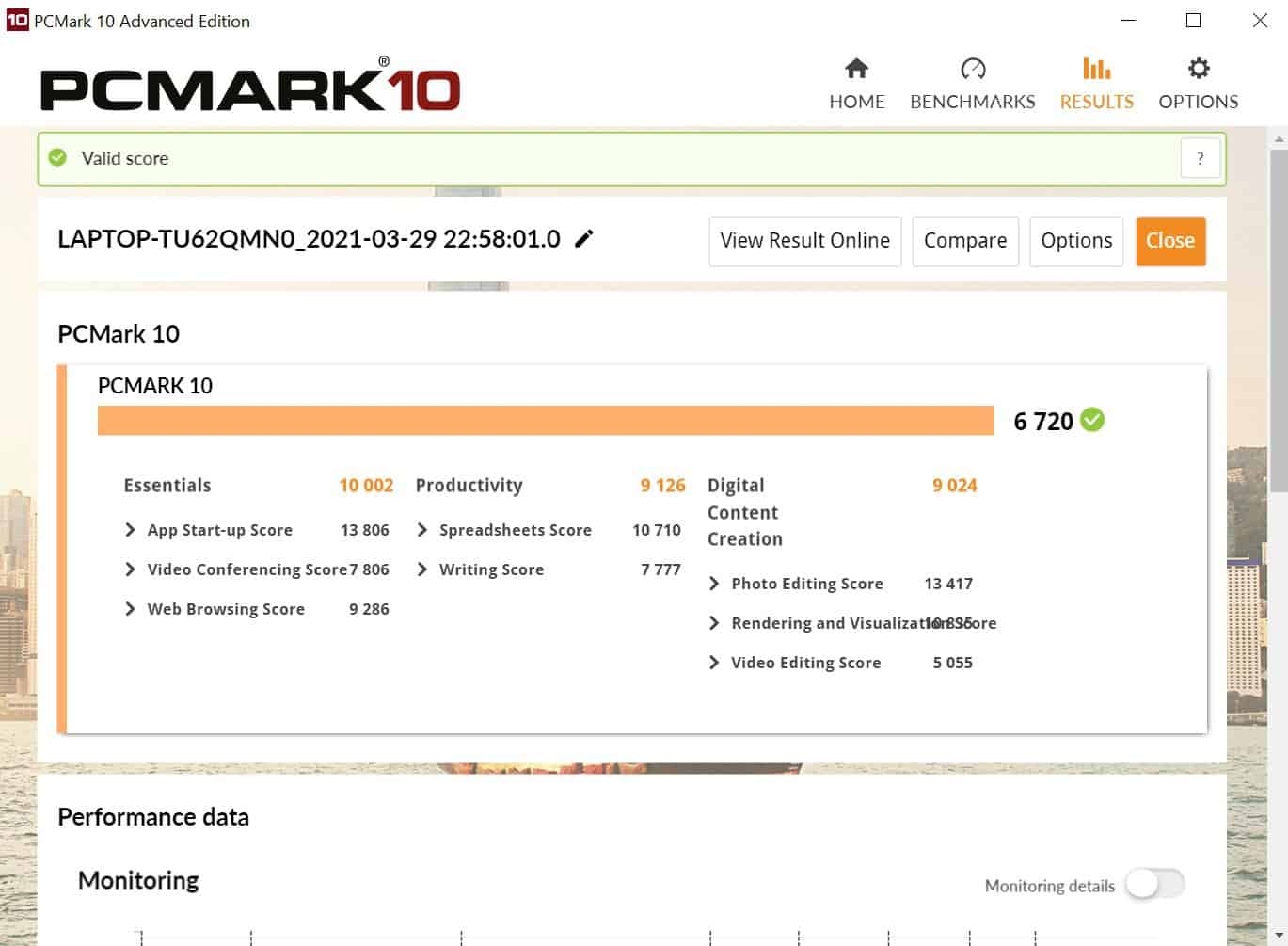Expand the App Start-up Score row
The width and height of the screenshot is (1288, 946).
coord(131,530)
